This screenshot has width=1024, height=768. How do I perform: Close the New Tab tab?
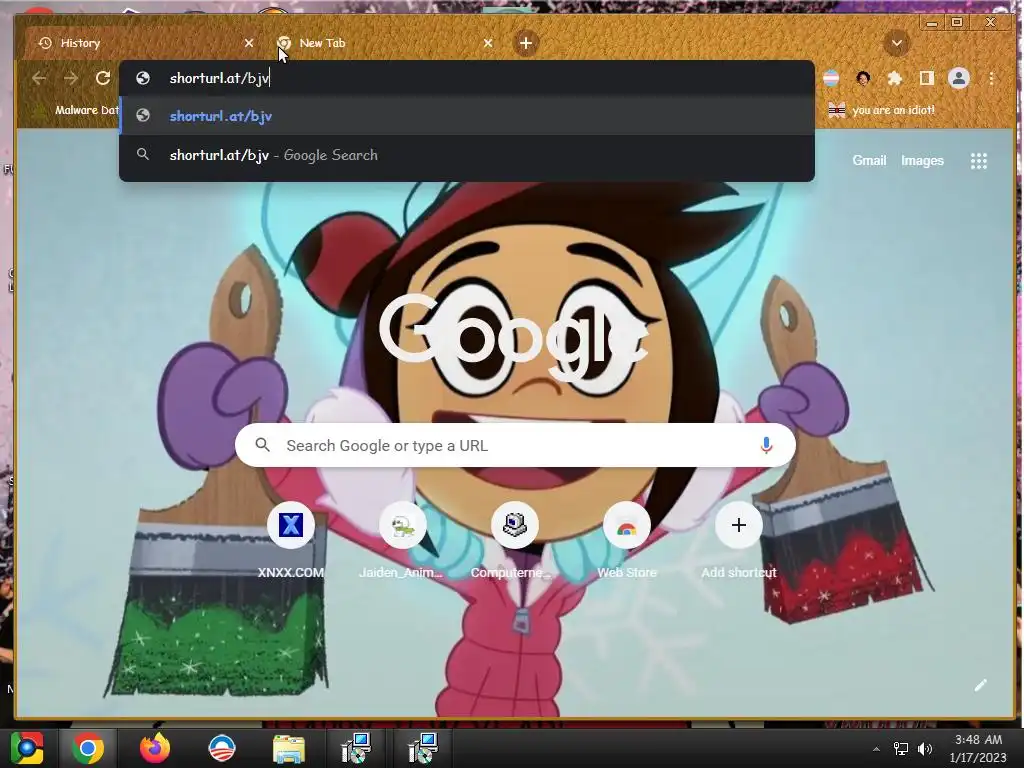(488, 43)
